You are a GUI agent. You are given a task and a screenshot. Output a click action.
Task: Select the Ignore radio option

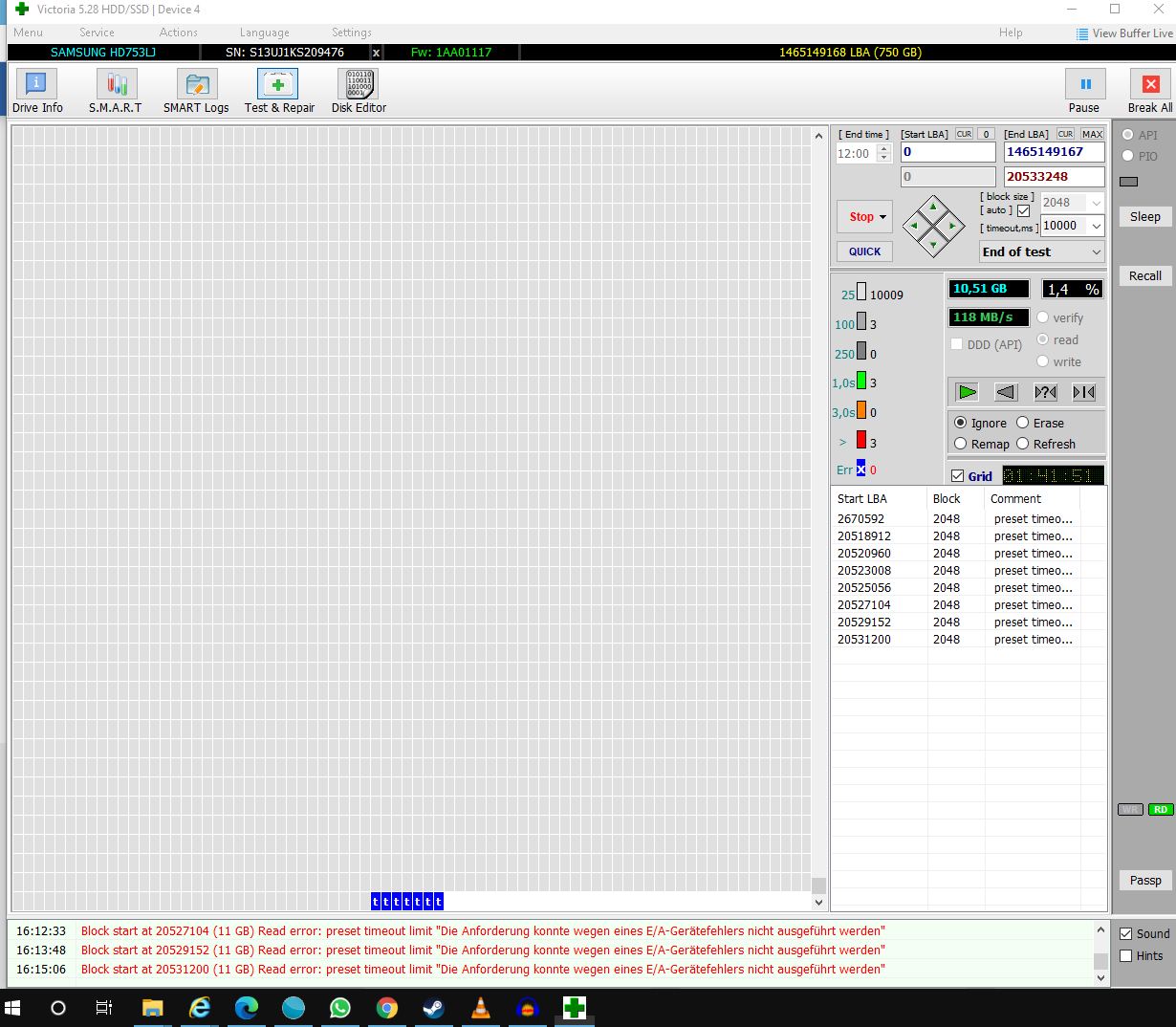coord(961,423)
